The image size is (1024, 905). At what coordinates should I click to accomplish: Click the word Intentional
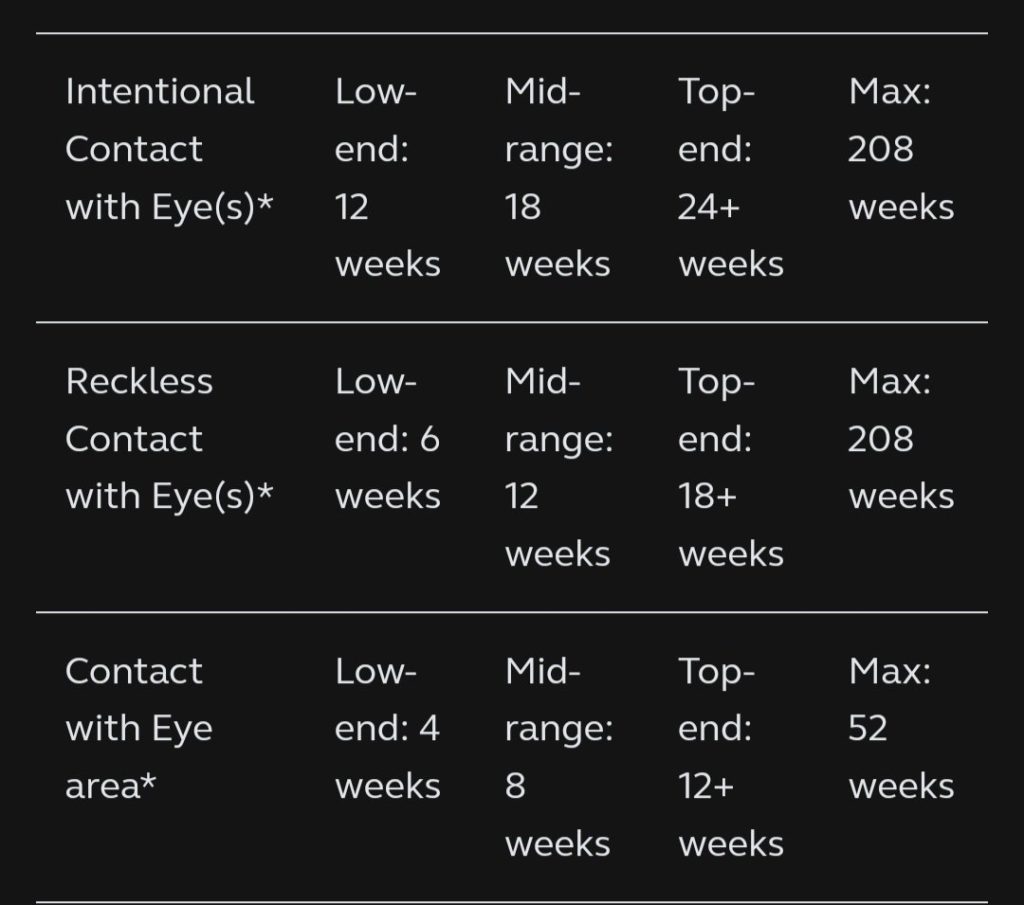160,92
